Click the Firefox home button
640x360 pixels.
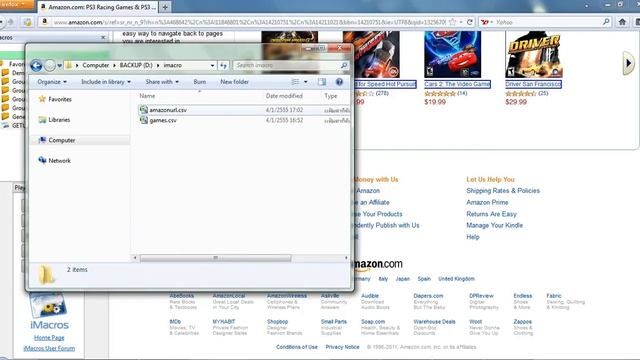622,22
